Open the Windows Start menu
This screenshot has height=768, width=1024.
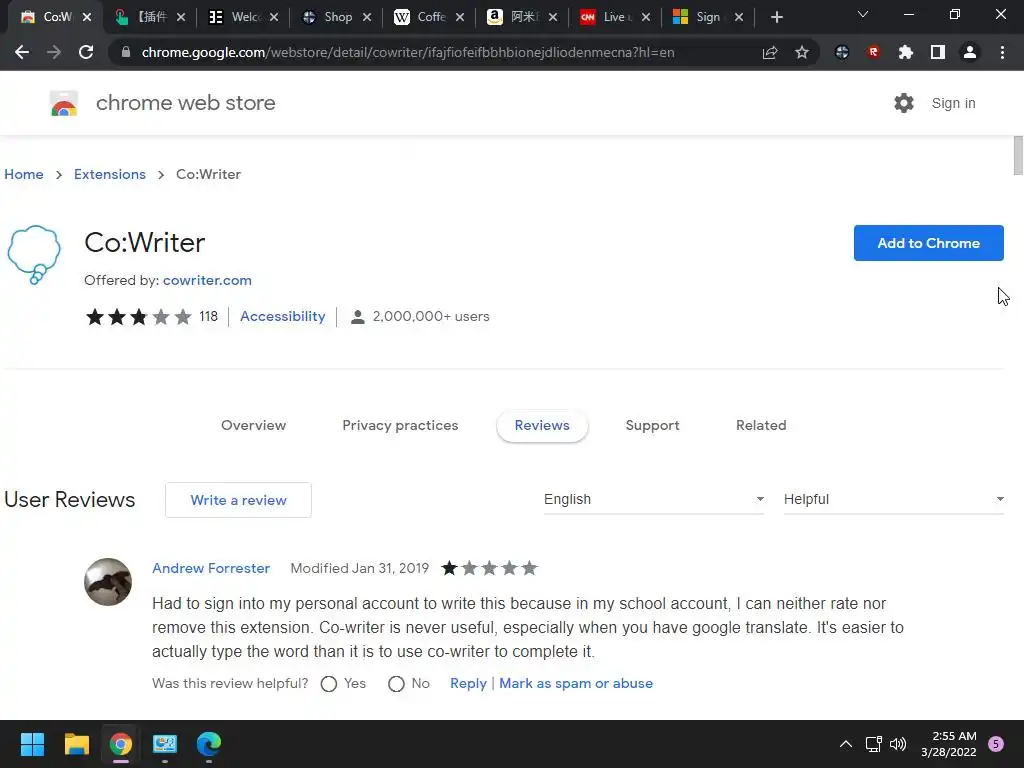click(32, 744)
